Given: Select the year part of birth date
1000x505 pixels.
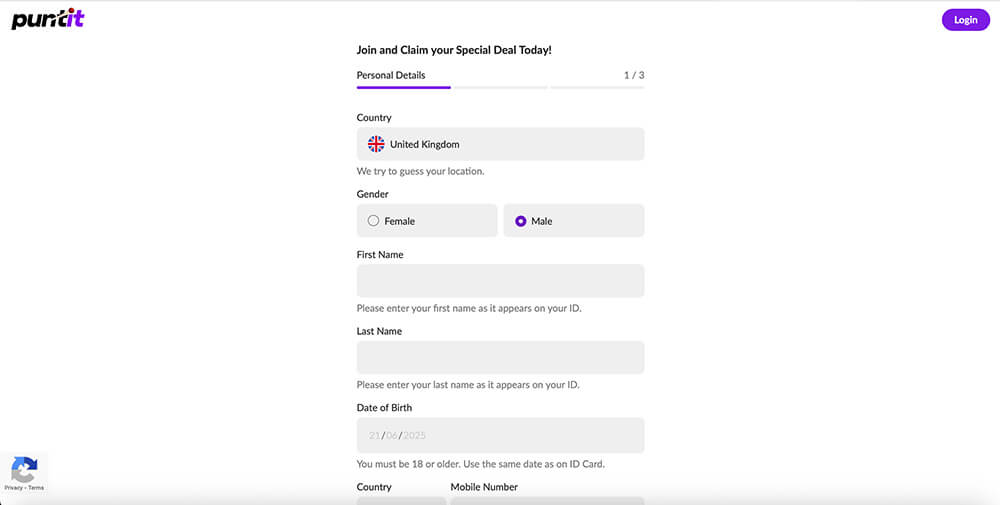Looking at the screenshot, I should (x=415, y=435).
